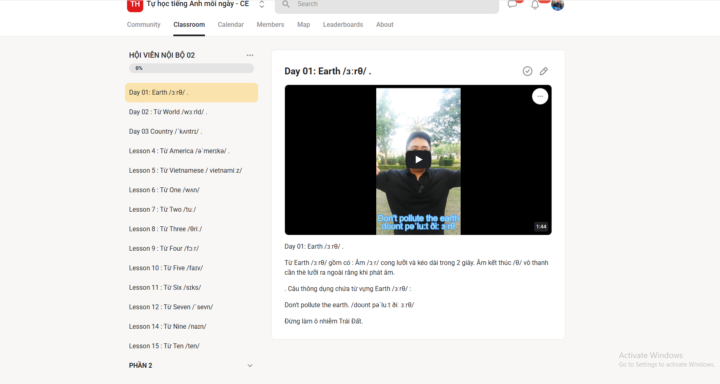Open course options three-dot menu

click(x=250, y=55)
